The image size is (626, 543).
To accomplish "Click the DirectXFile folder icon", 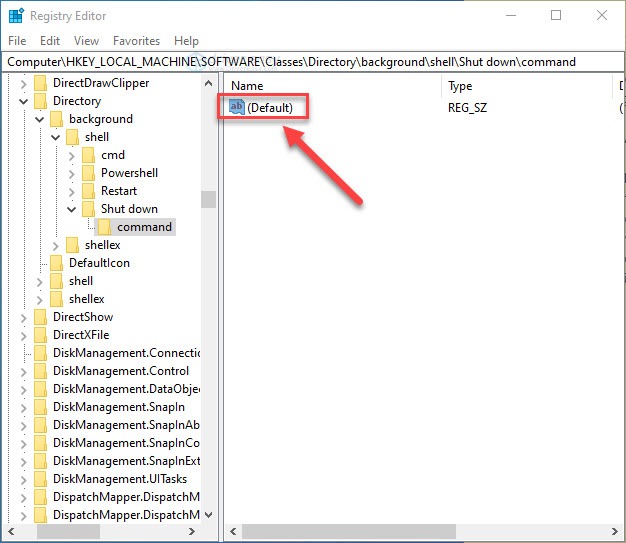I will pyautogui.click(x=41, y=335).
